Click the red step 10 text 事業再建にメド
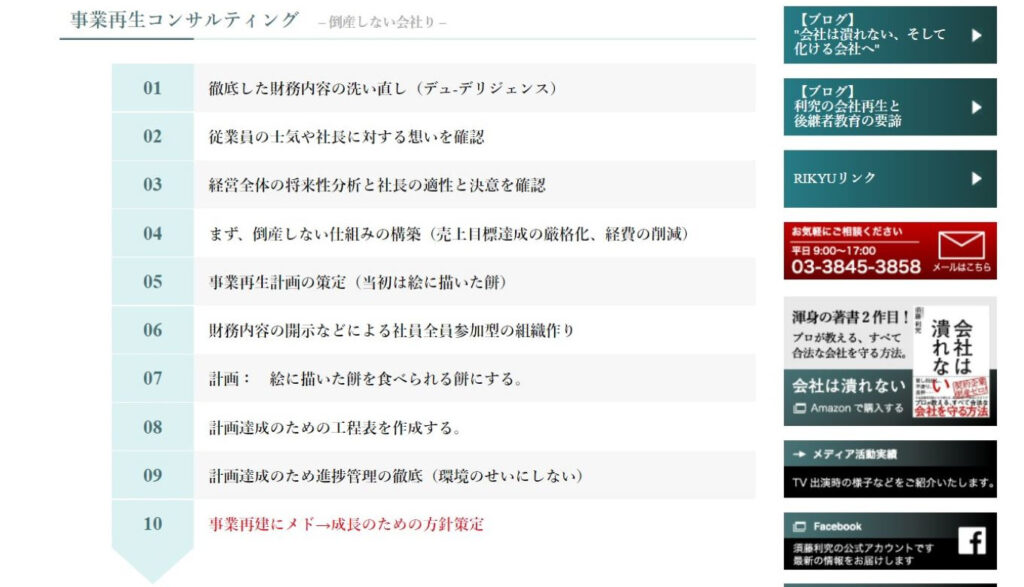This screenshot has width=1024, height=587. pyautogui.click(x=346, y=523)
